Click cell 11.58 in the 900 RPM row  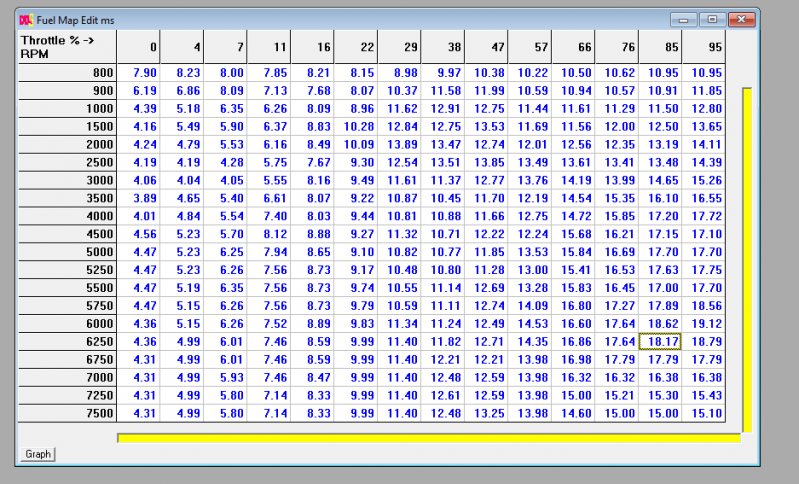point(443,91)
